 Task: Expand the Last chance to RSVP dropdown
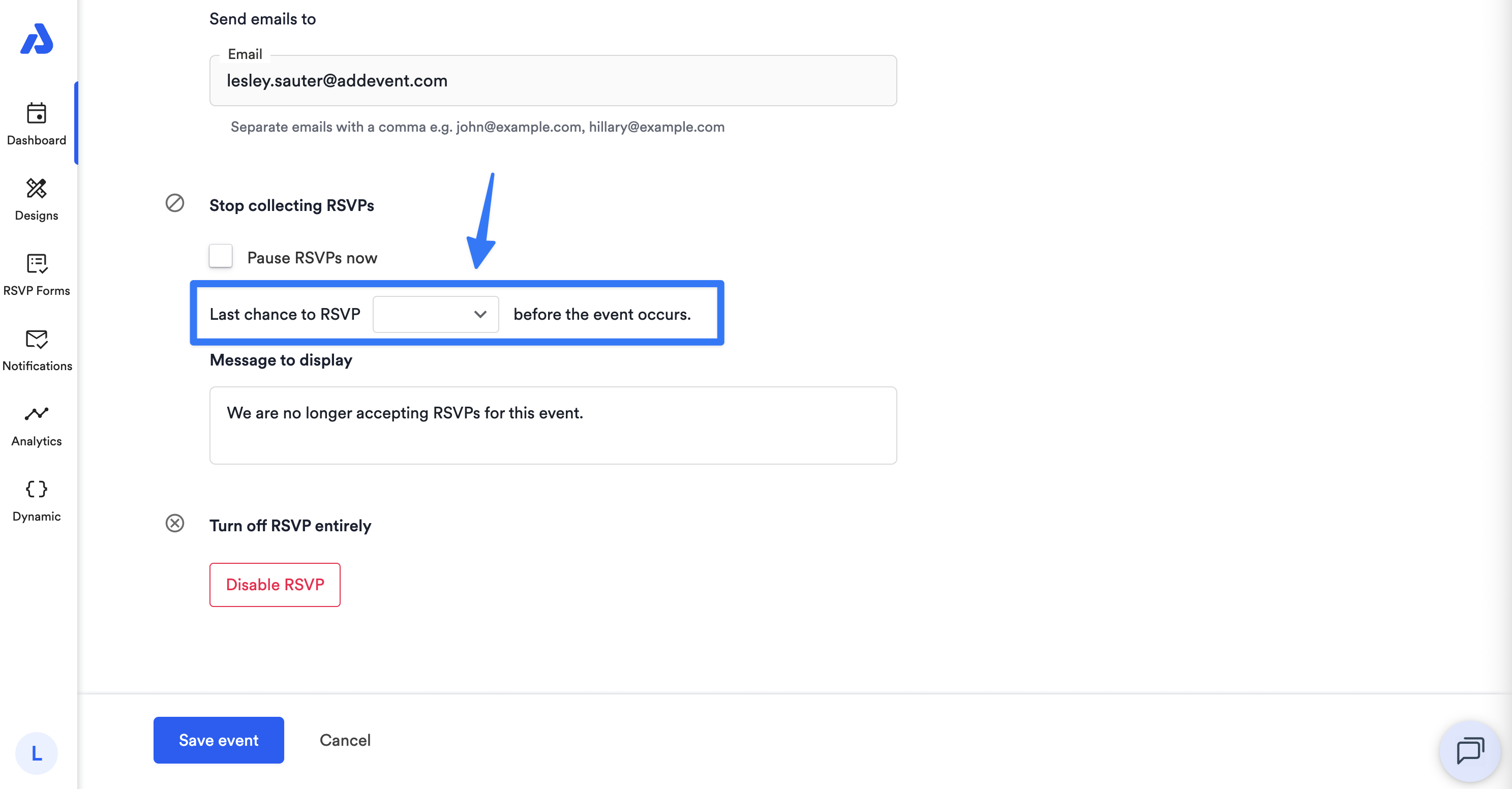coord(436,315)
